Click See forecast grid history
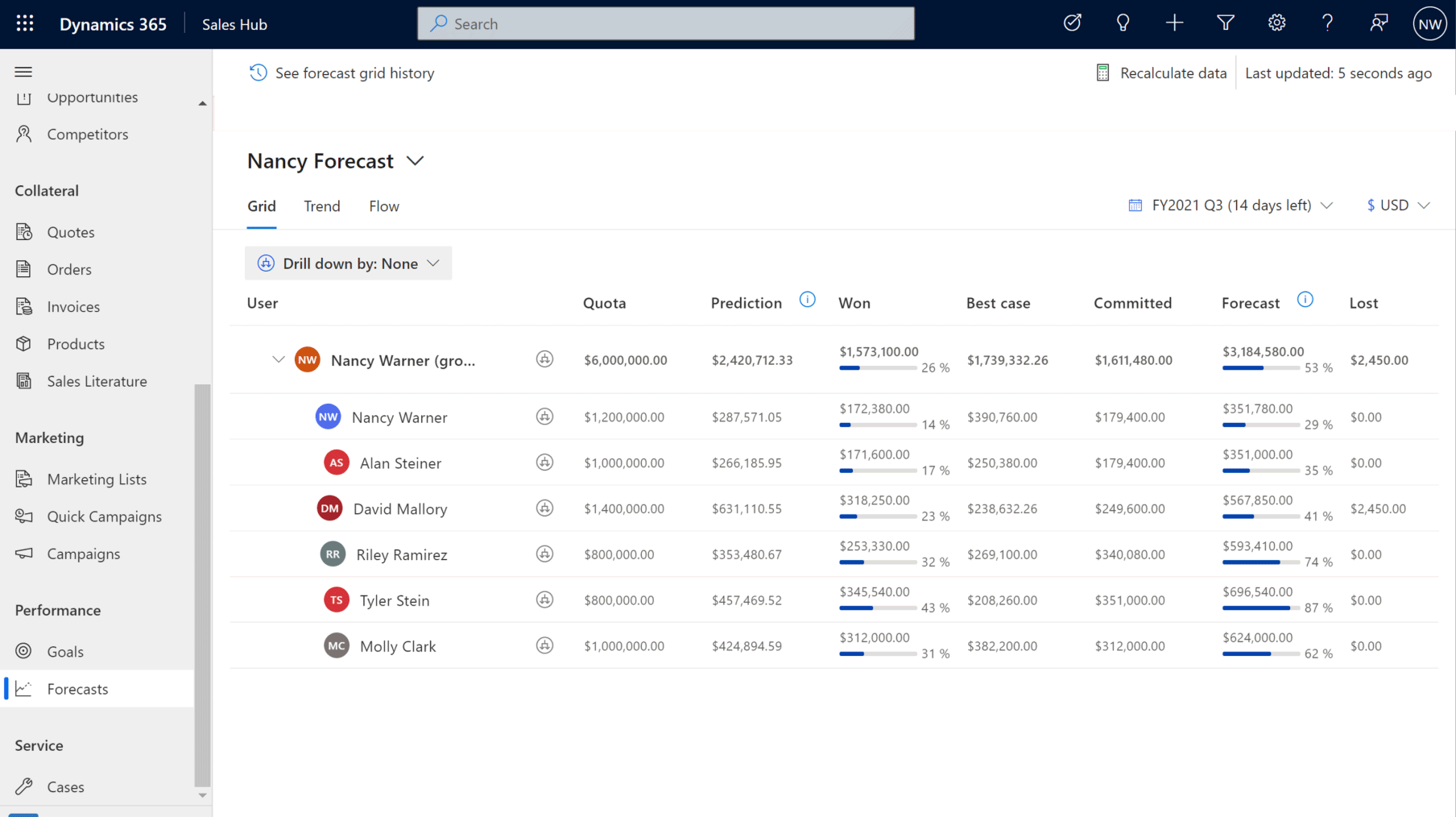The width and height of the screenshot is (1456, 817). coord(341,73)
